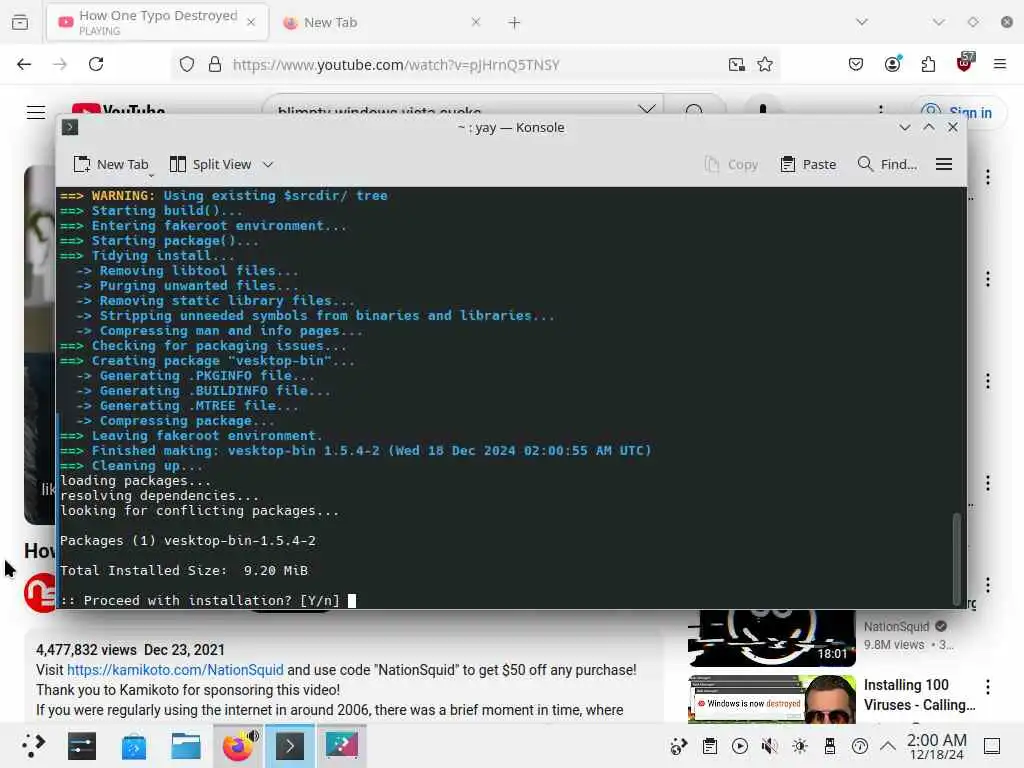Open the 18:01 NationSquid video thumbnail
1024x768 pixels.
(x=771, y=638)
